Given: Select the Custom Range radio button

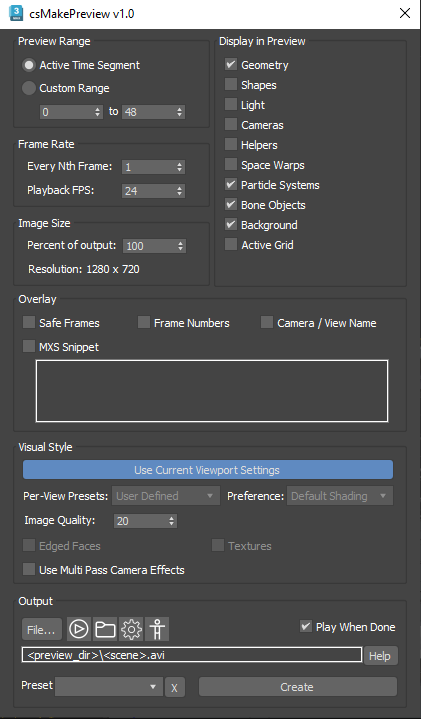Looking at the screenshot, I should (29, 88).
